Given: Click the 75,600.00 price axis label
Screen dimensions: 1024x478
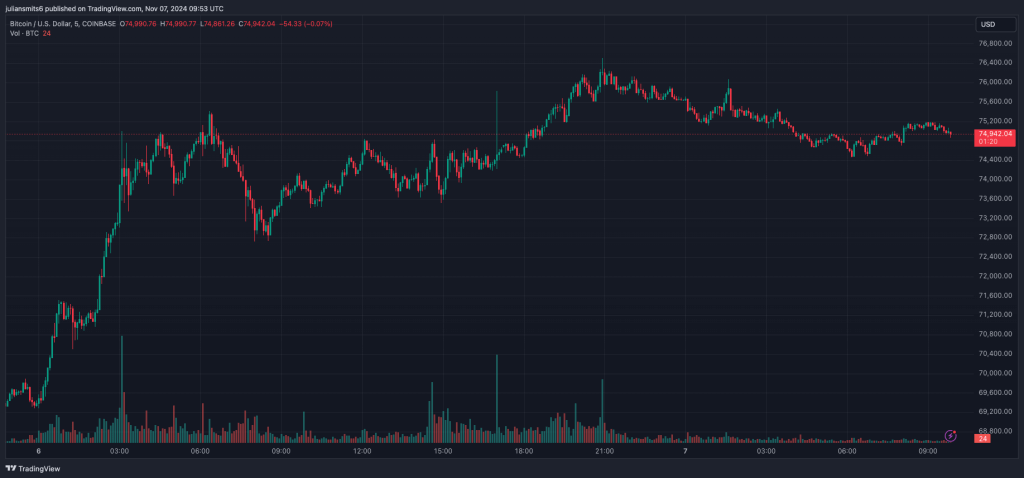Looking at the screenshot, I should [x=995, y=102].
